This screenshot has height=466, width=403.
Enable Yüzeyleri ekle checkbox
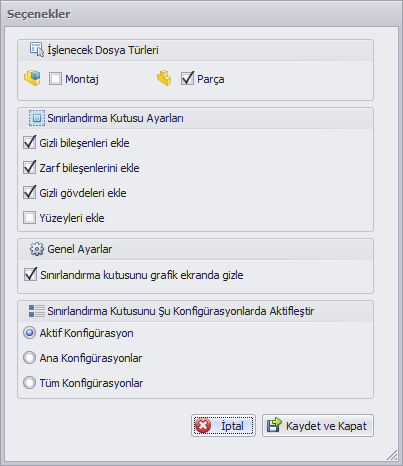(x=29, y=218)
